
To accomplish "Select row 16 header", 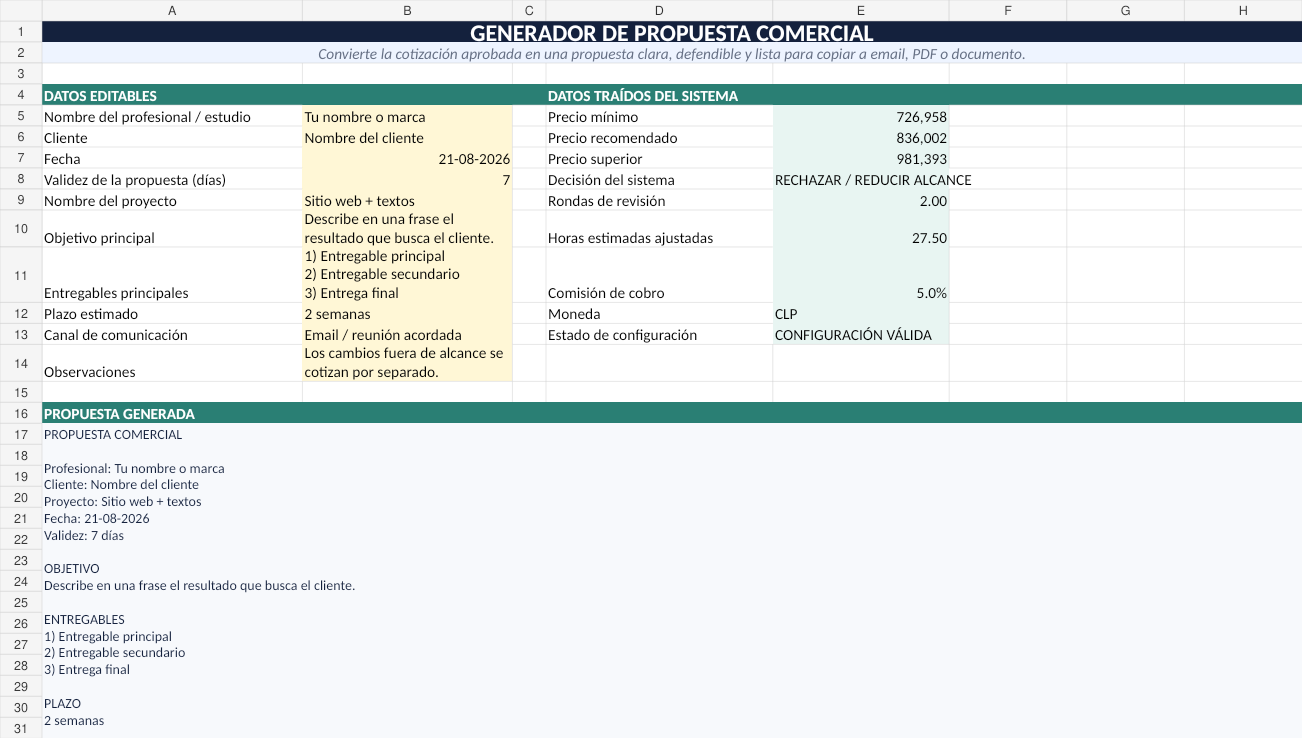I will click(21, 413).
